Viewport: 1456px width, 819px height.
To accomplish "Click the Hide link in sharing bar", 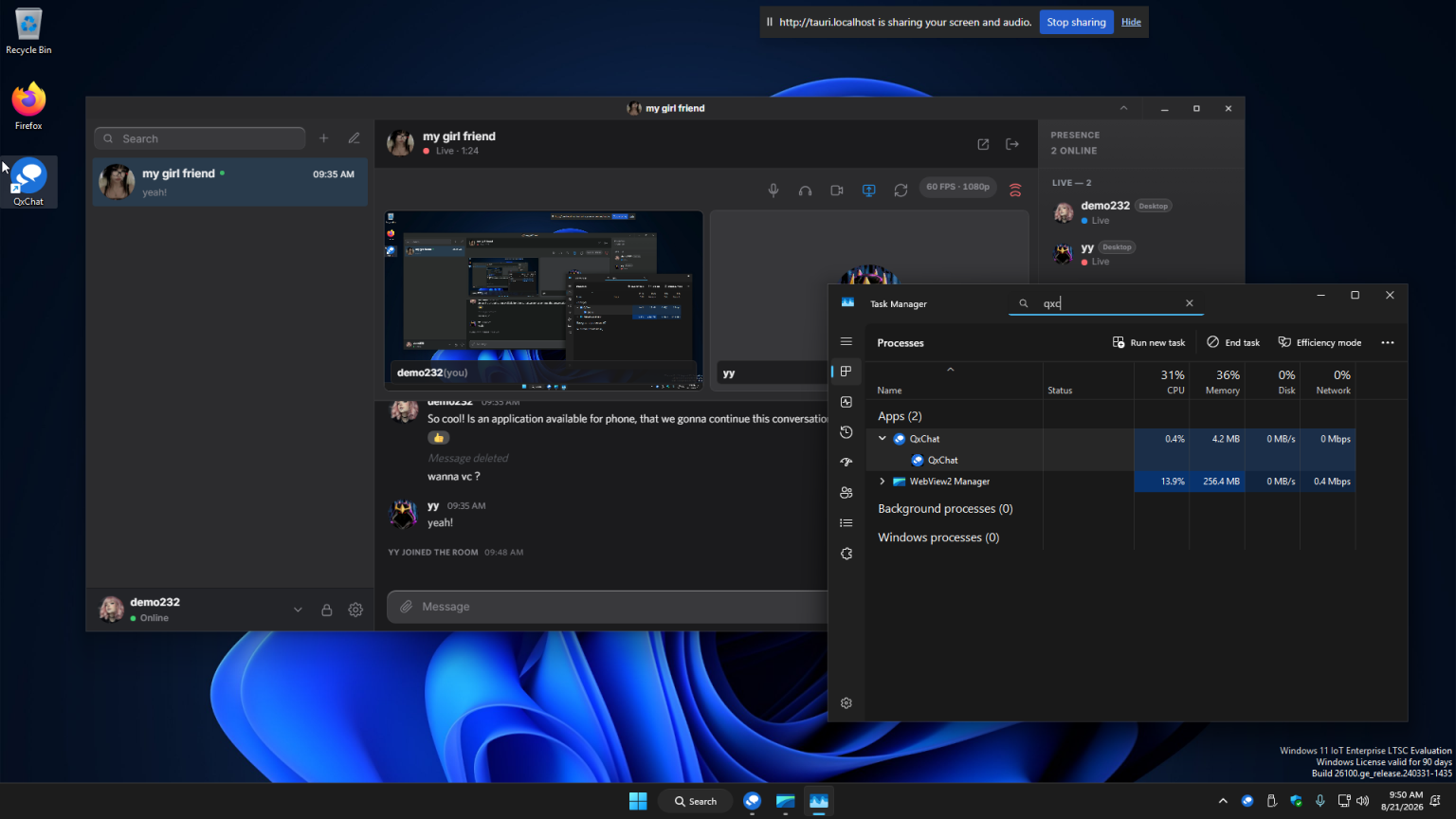I will (x=1131, y=22).
